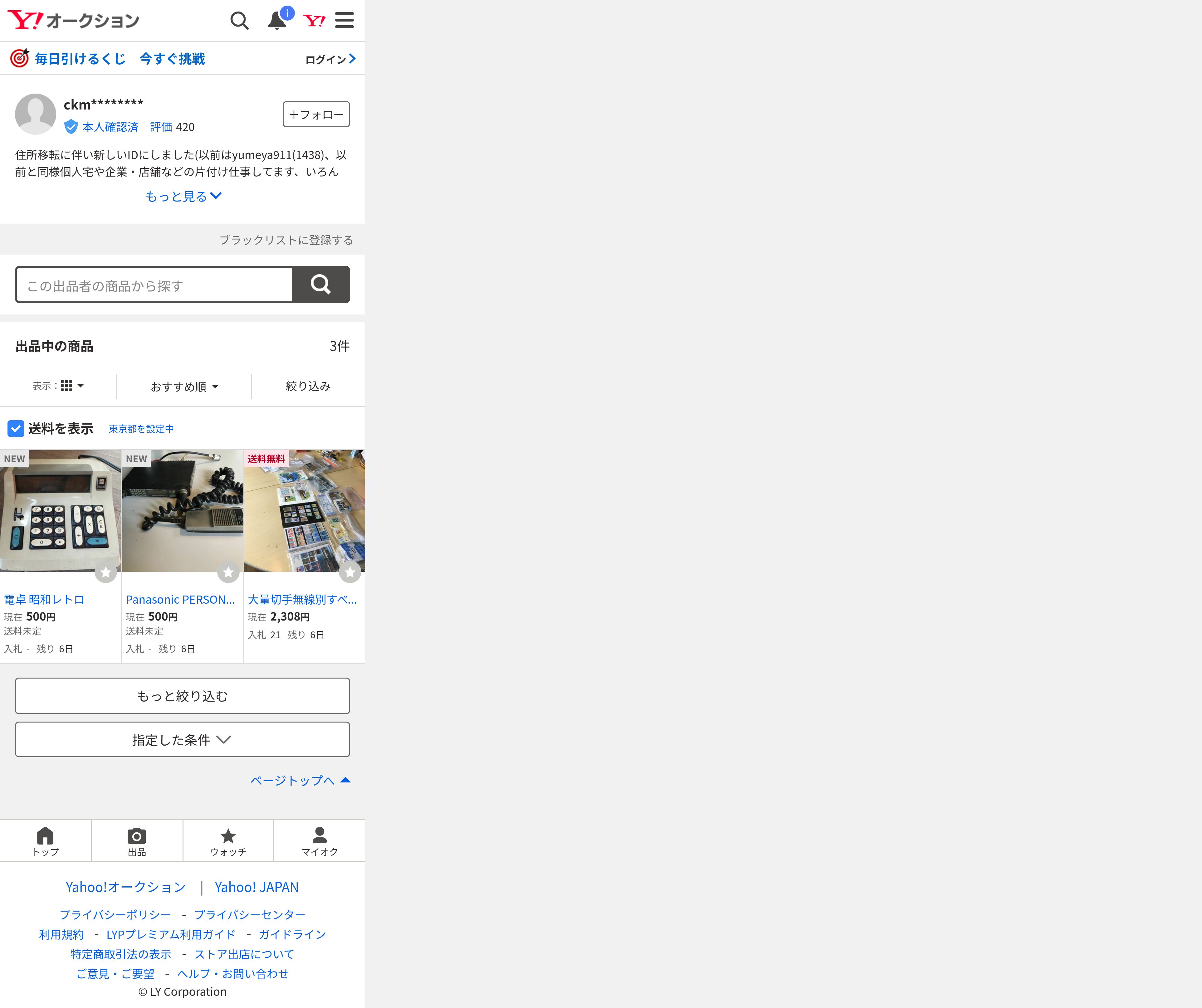Uncheck the 送料を表示 checkbox
1202x1008 pixels.
16,428
